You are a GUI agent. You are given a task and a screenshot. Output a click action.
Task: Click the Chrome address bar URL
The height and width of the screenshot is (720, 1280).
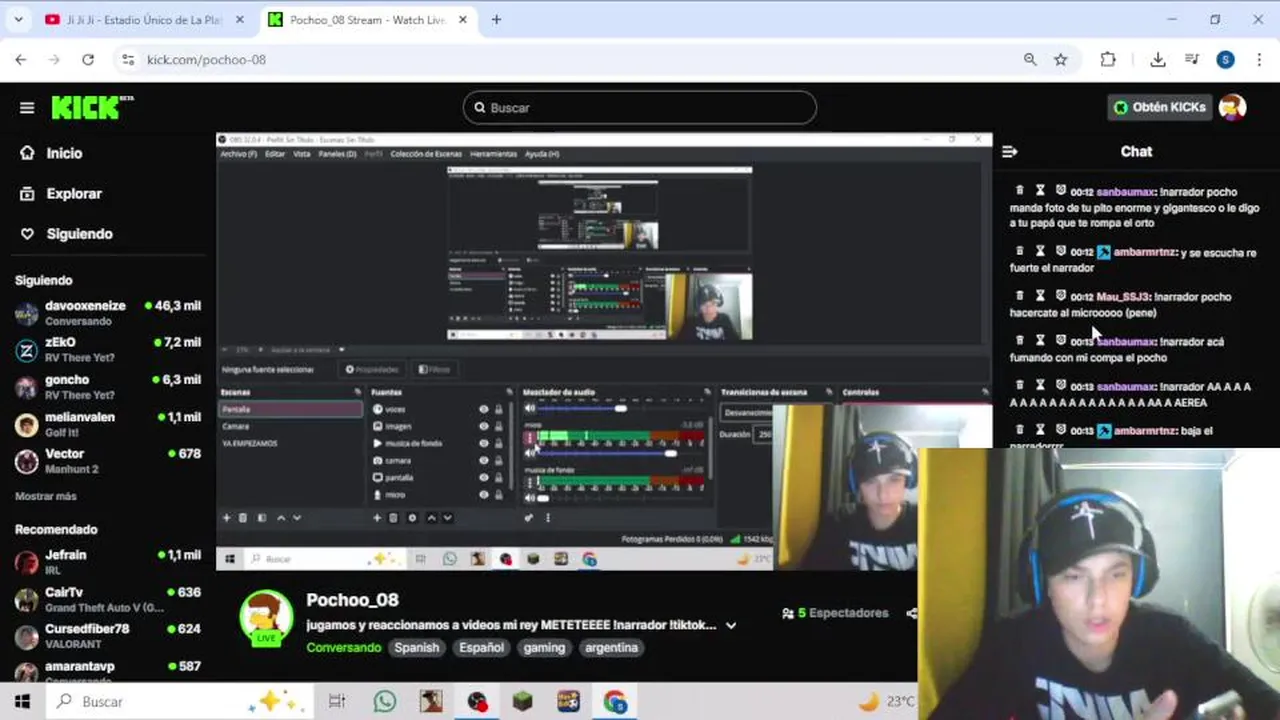[206, 60]
